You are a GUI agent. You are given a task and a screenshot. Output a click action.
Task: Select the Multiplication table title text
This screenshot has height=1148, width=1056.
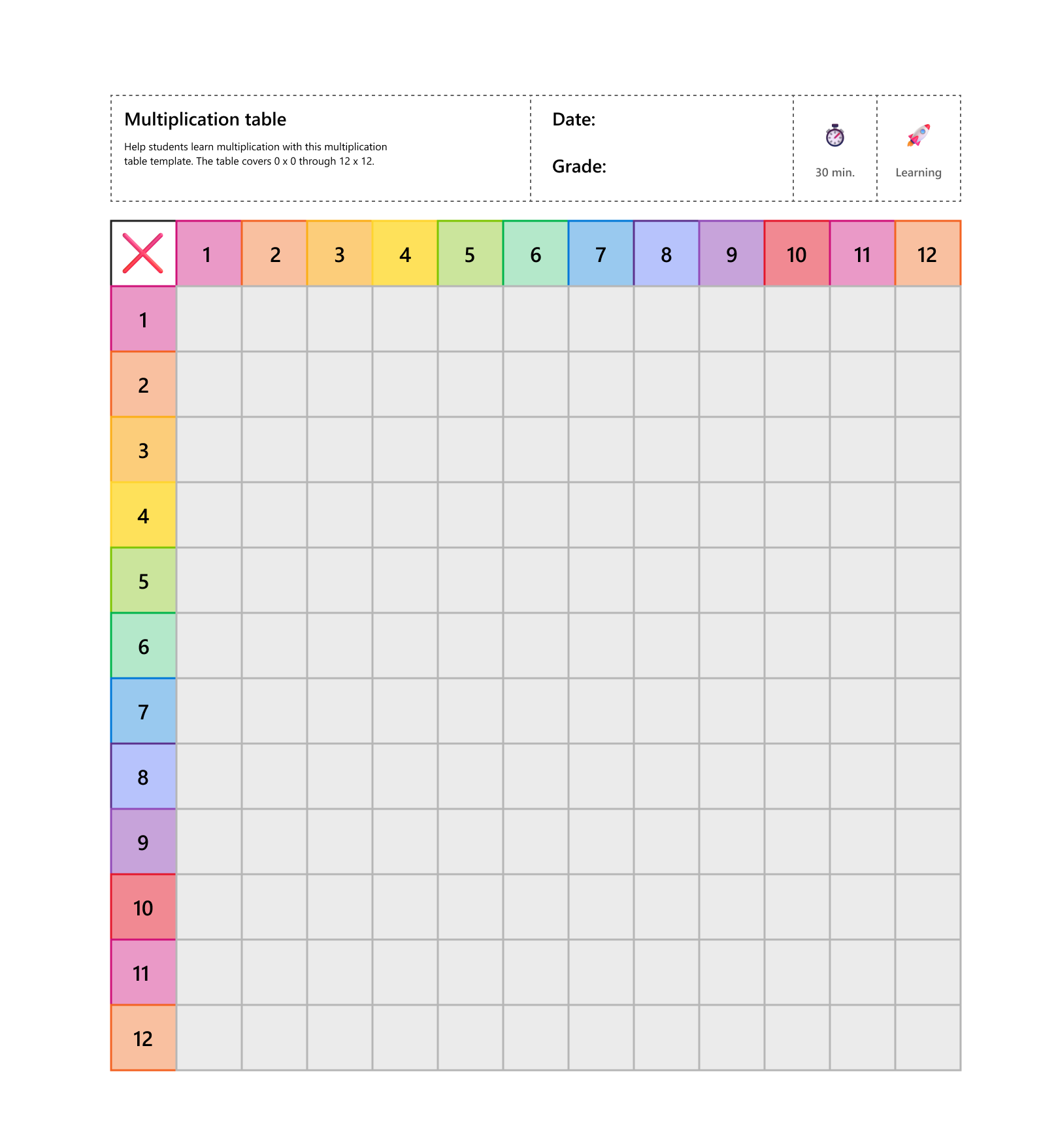[x=205, y=120]
